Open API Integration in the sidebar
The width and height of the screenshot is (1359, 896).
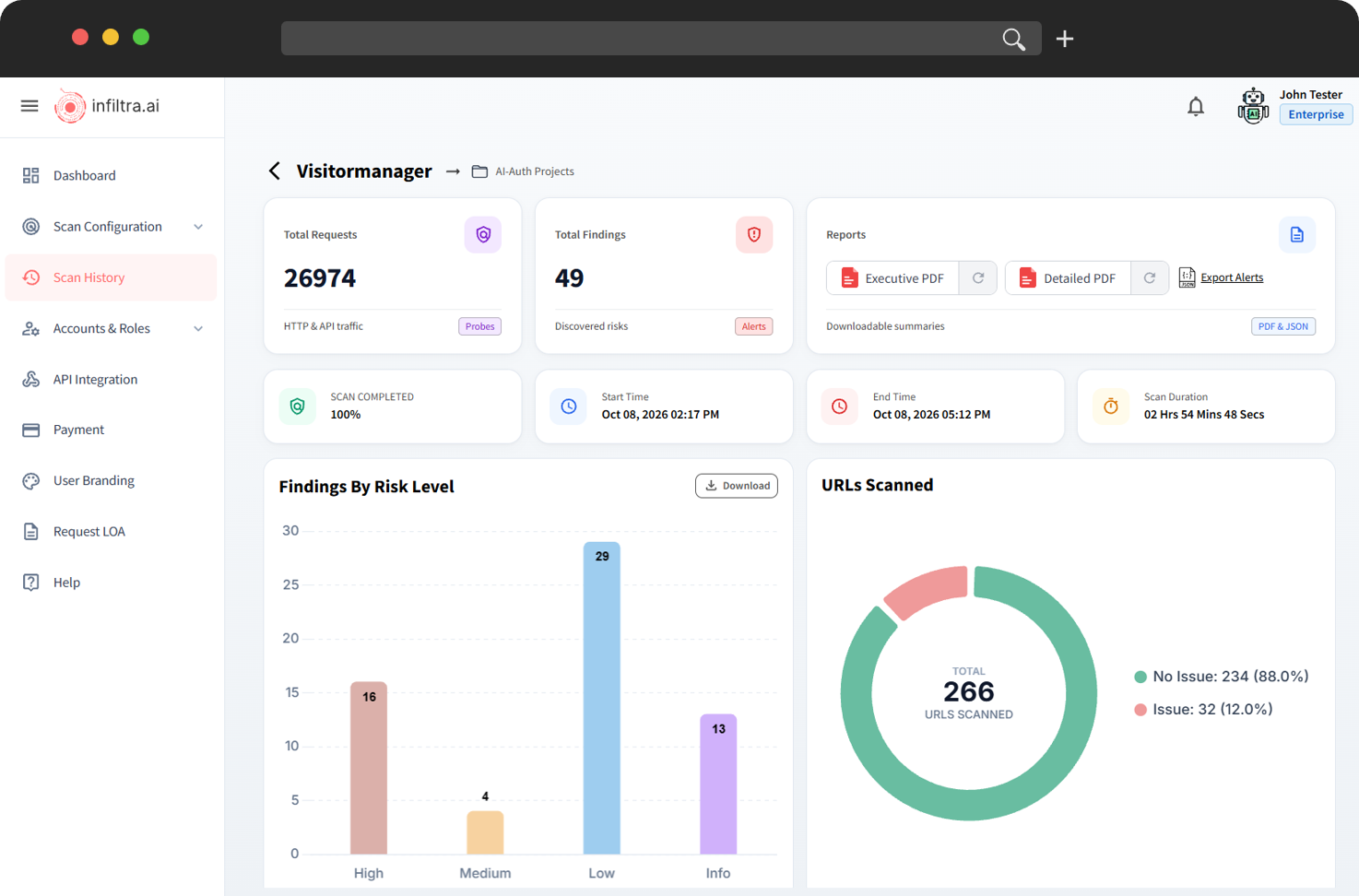pyautogui.click(x=111, y=380)
